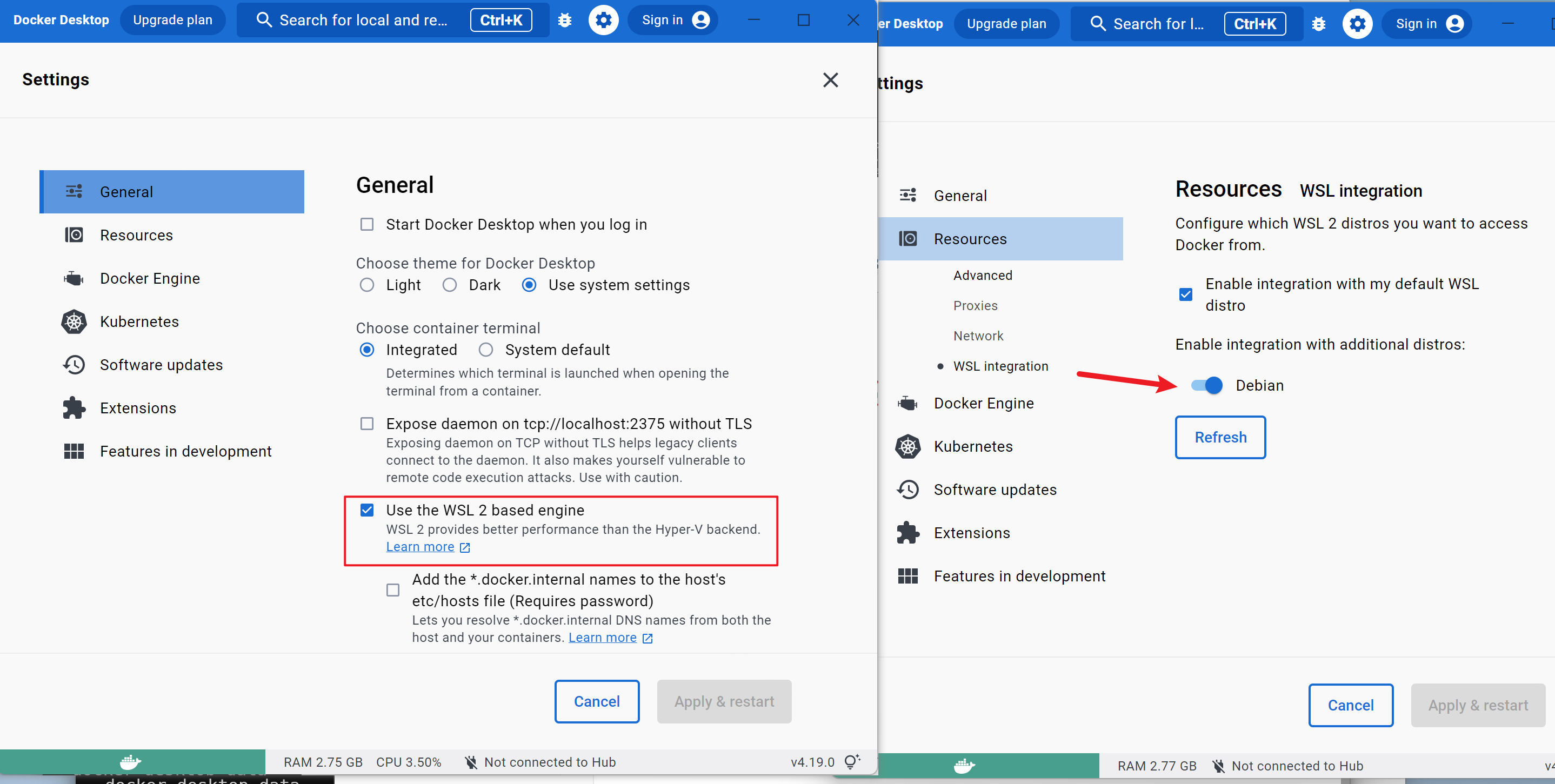Disable the Debian distro integration toggle
Viewport: 1555px width, 784px height.
[x=1207, y=385]
